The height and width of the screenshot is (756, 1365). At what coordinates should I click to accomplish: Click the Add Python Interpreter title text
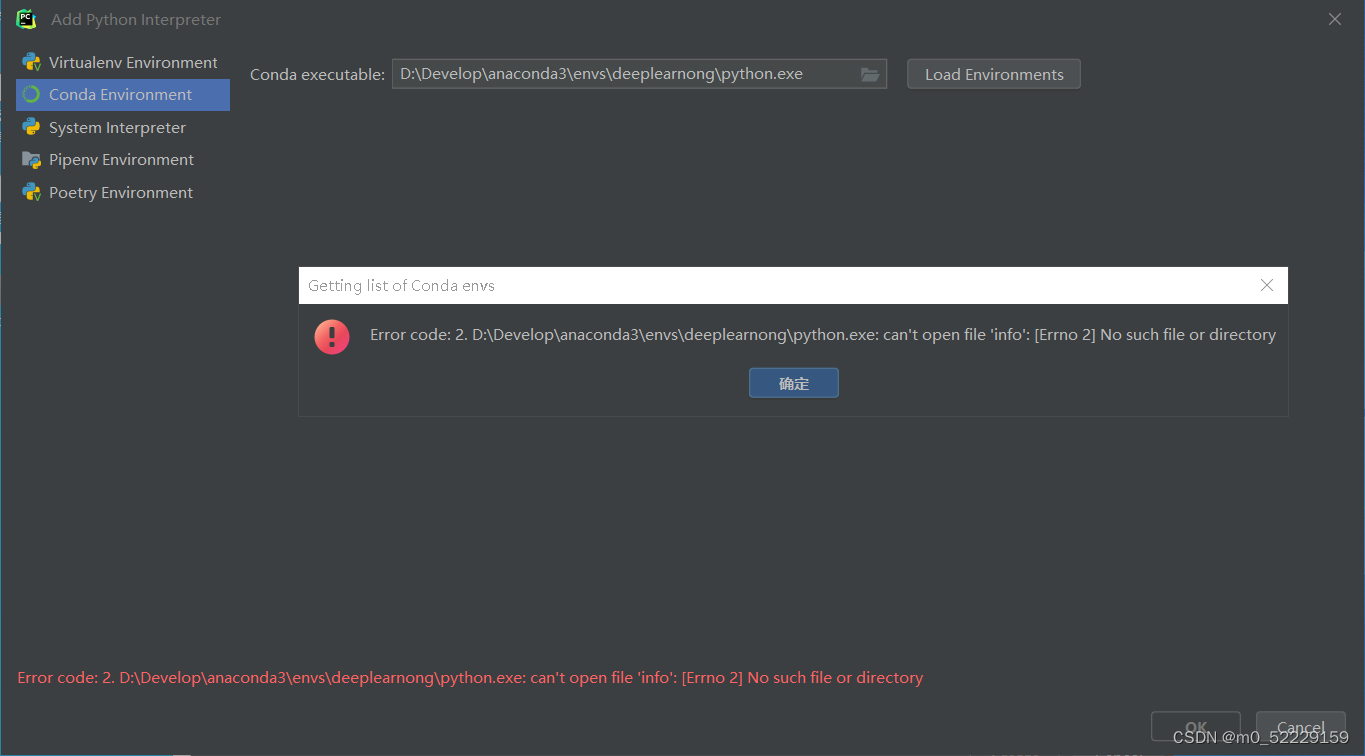tap(136, 19)
